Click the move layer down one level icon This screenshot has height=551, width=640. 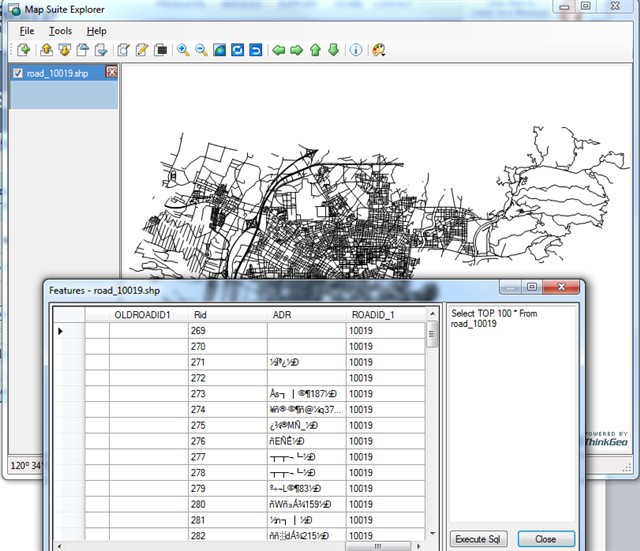click(x=101, y=50)
